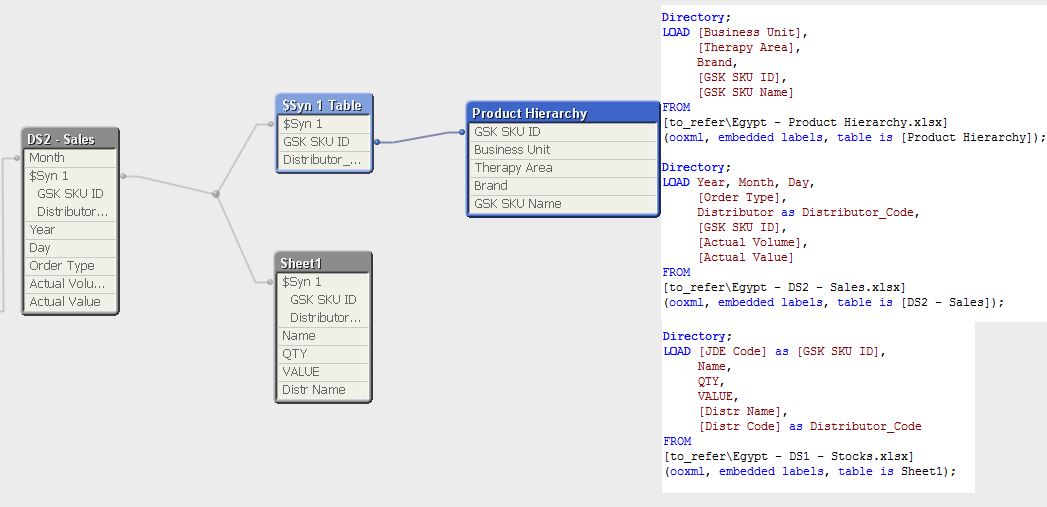Click the $Syn 1 Table title bar

pos(323,105)
